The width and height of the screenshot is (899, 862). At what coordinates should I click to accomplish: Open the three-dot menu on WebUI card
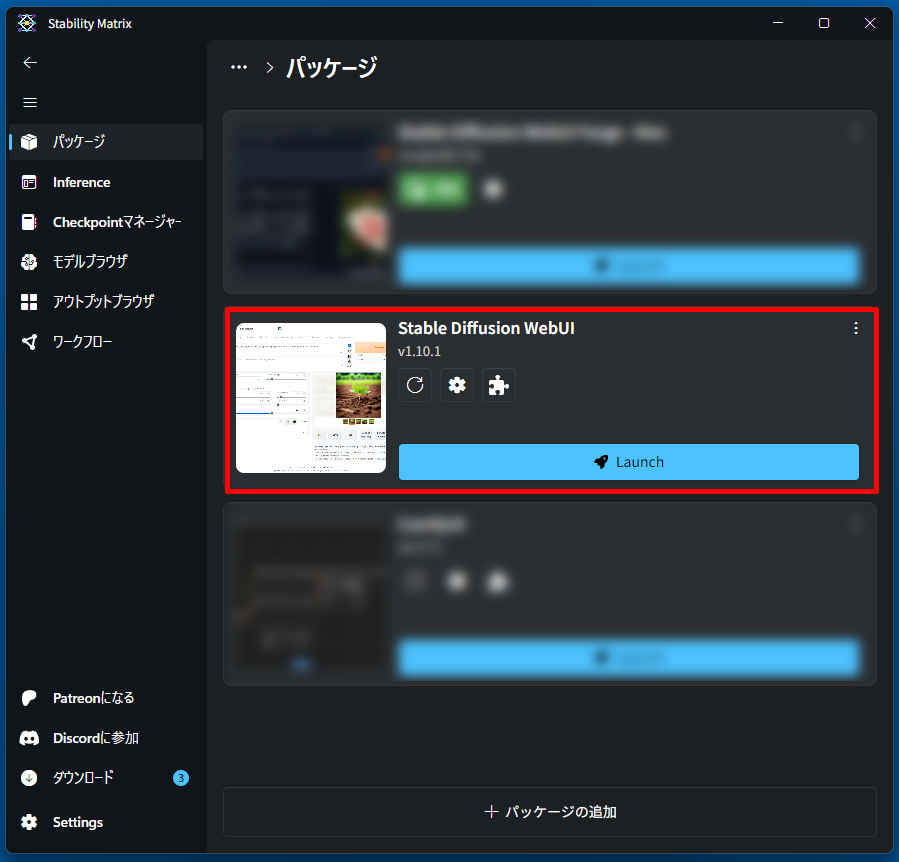coord(855,328)
